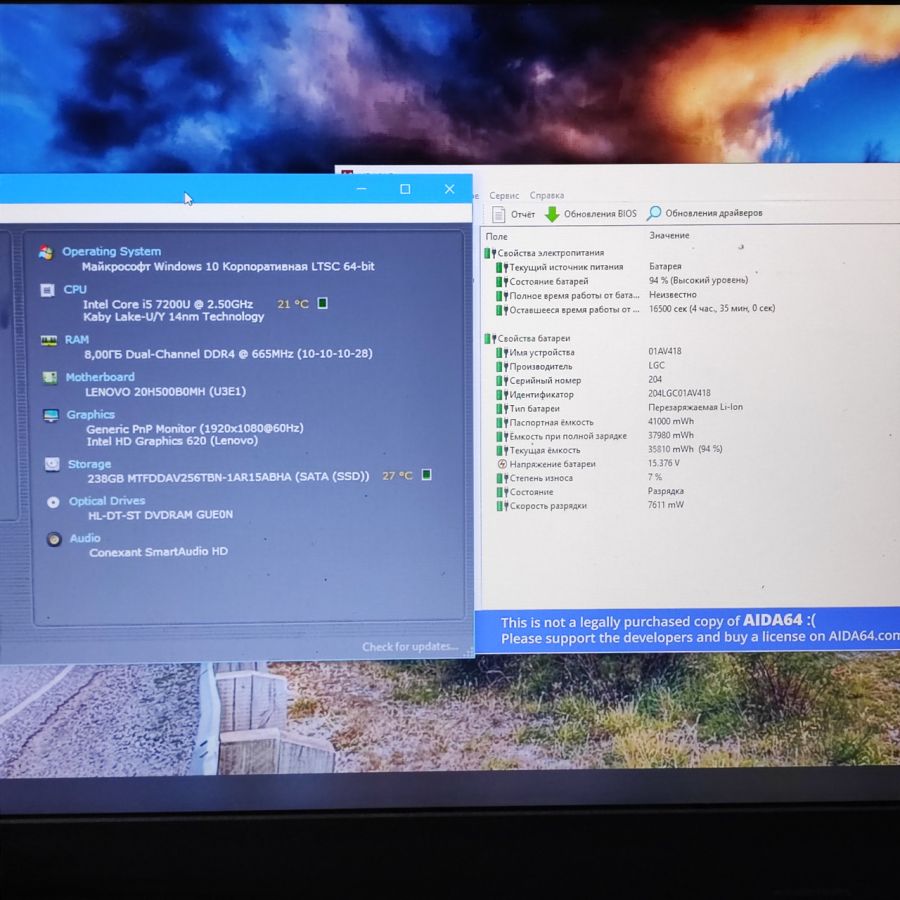Select the Тип батареи row
The width and height of the screenshot is (900, 900).
pos(620,408)
